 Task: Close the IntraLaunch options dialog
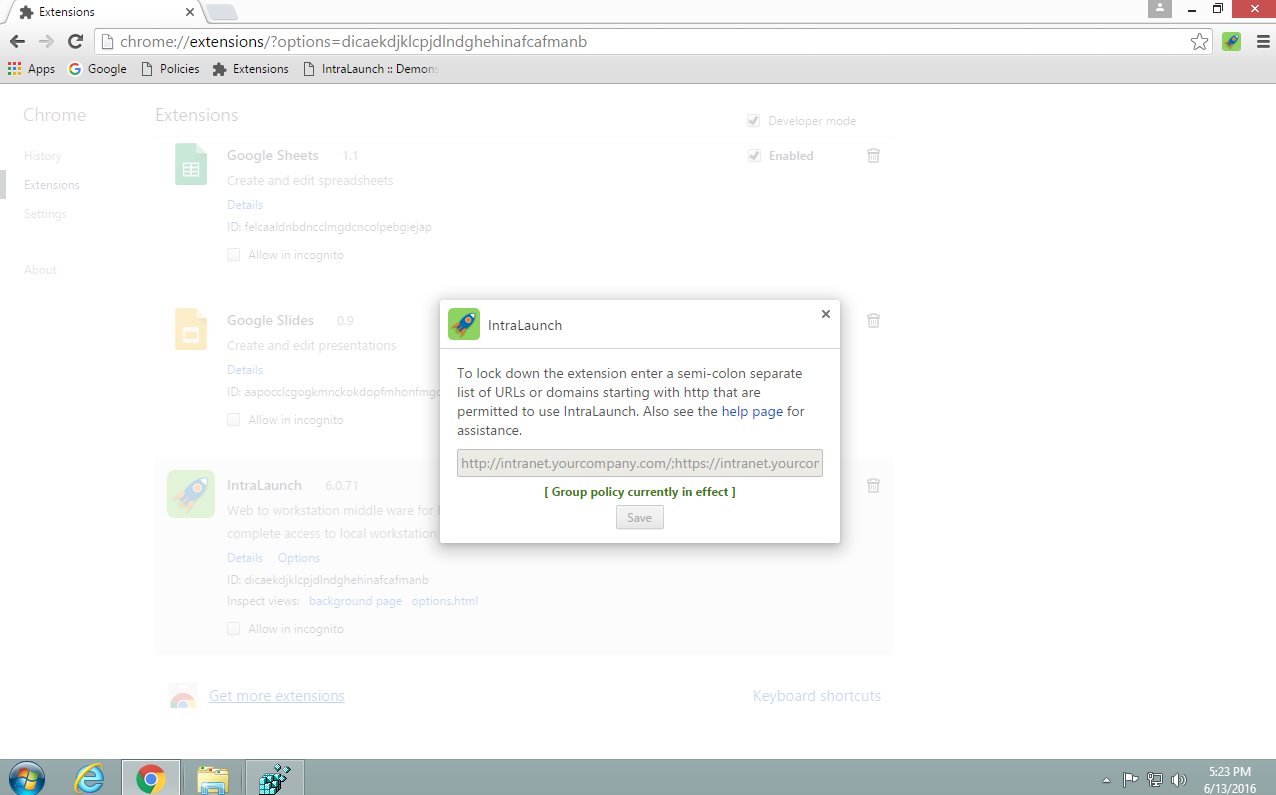click(826, 314)
